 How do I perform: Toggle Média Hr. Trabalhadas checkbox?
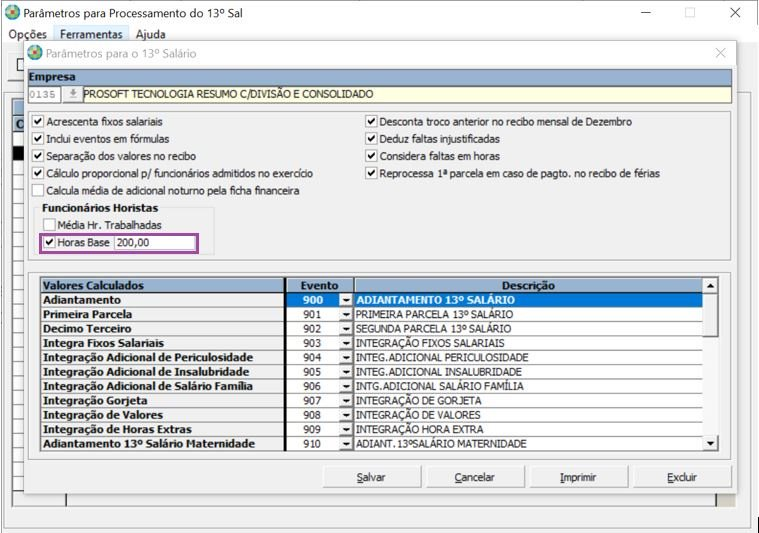coord(49,225)
